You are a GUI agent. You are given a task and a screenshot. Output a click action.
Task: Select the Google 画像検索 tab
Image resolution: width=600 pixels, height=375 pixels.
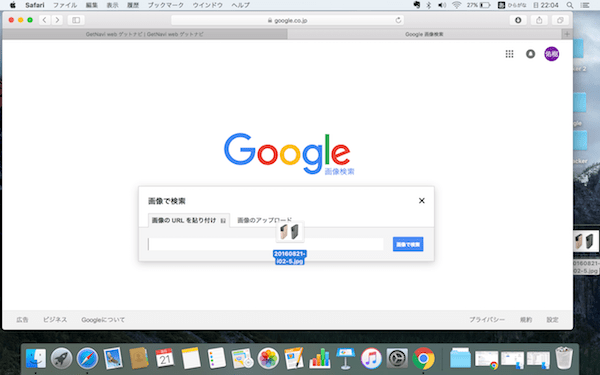coord(424,34)
